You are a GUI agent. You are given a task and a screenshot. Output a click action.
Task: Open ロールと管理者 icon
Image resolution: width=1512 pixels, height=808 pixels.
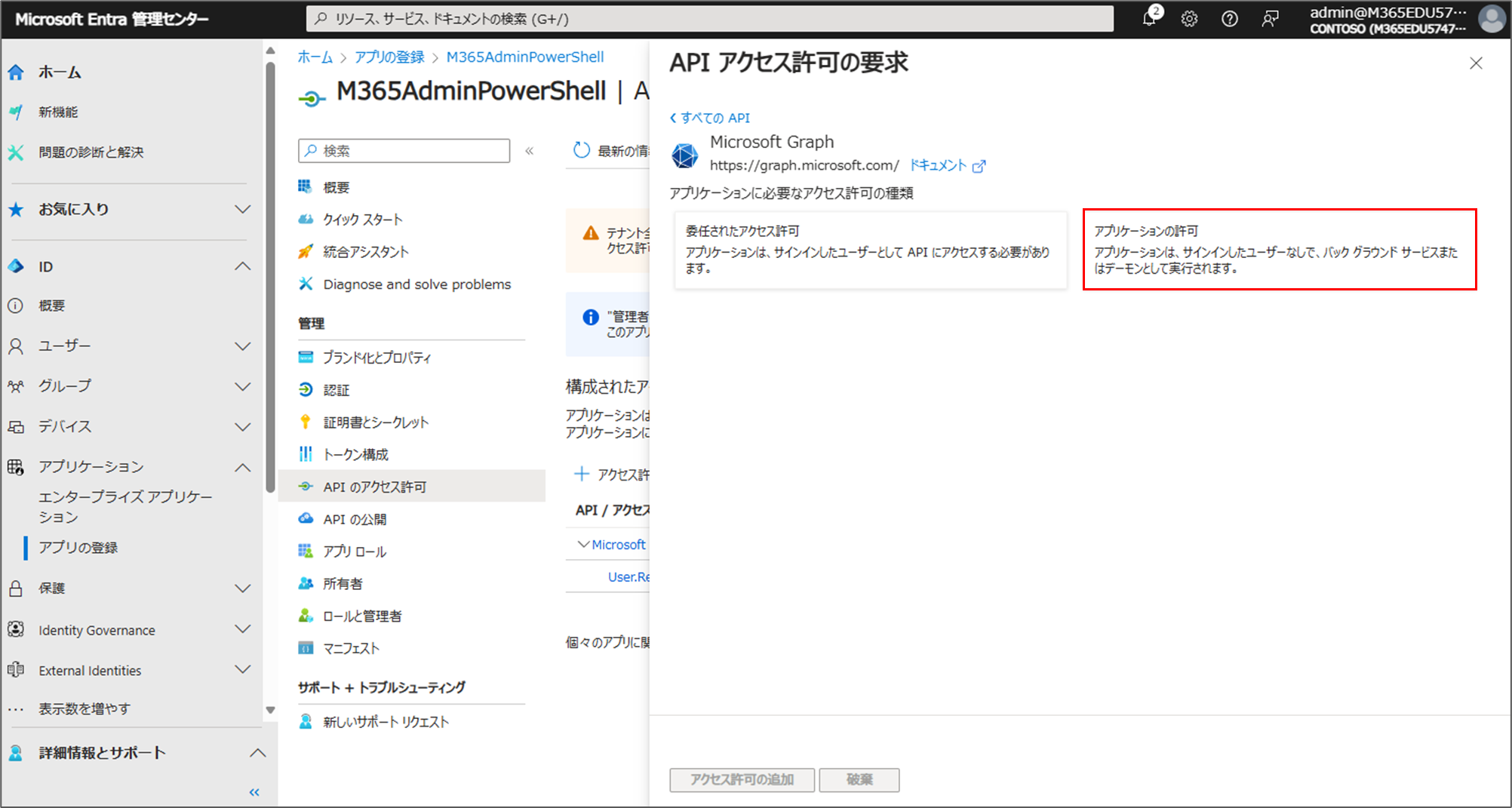305,616
